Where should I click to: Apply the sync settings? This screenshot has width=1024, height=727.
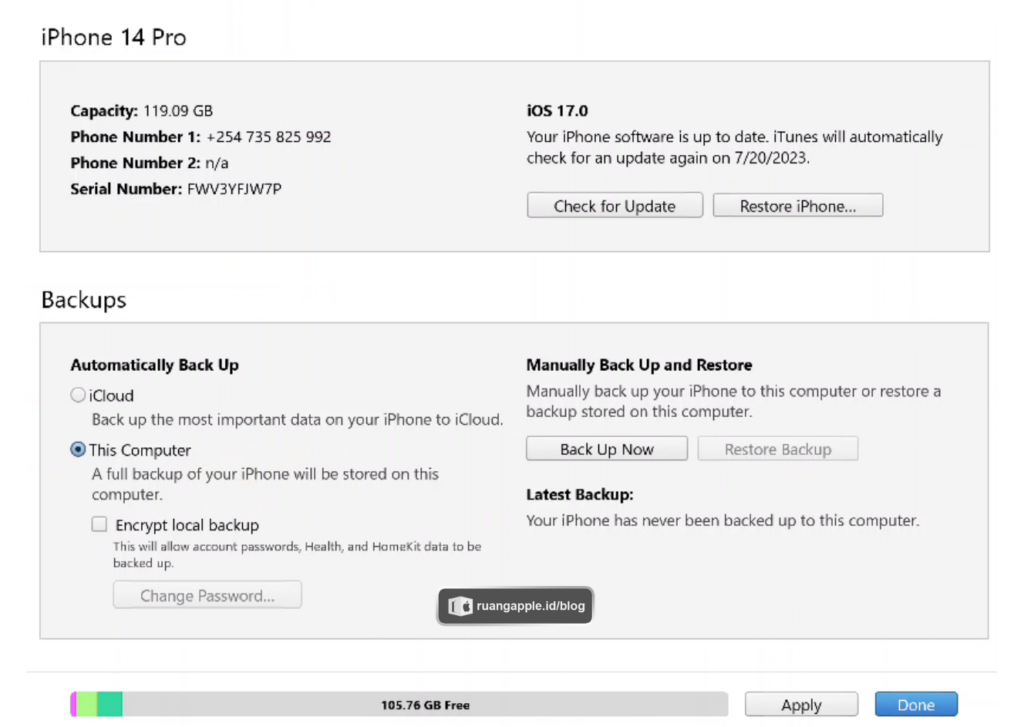(801, 705)
